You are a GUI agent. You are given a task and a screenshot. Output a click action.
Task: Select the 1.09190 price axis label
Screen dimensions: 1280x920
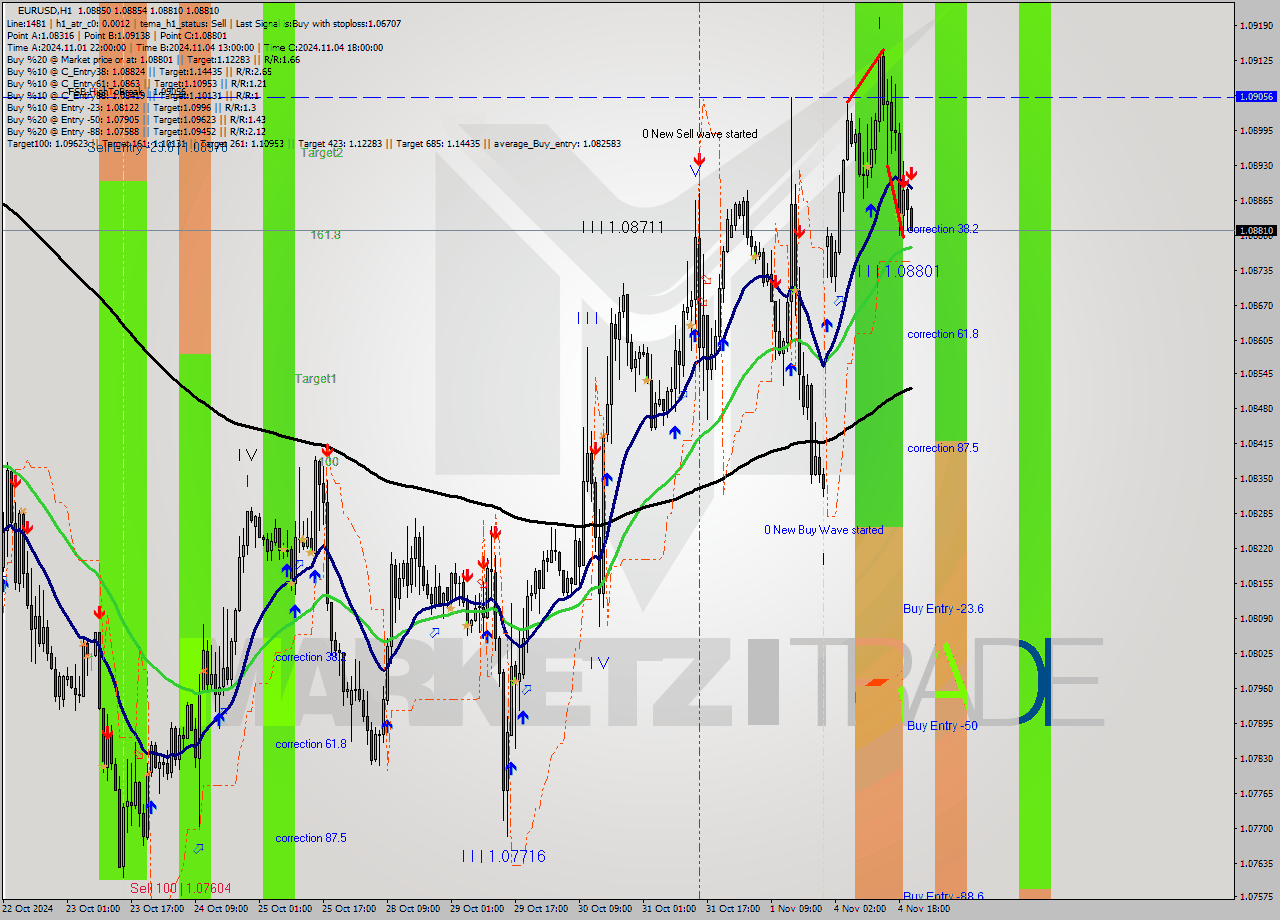pyautogui.click(x=1256, y=25)
